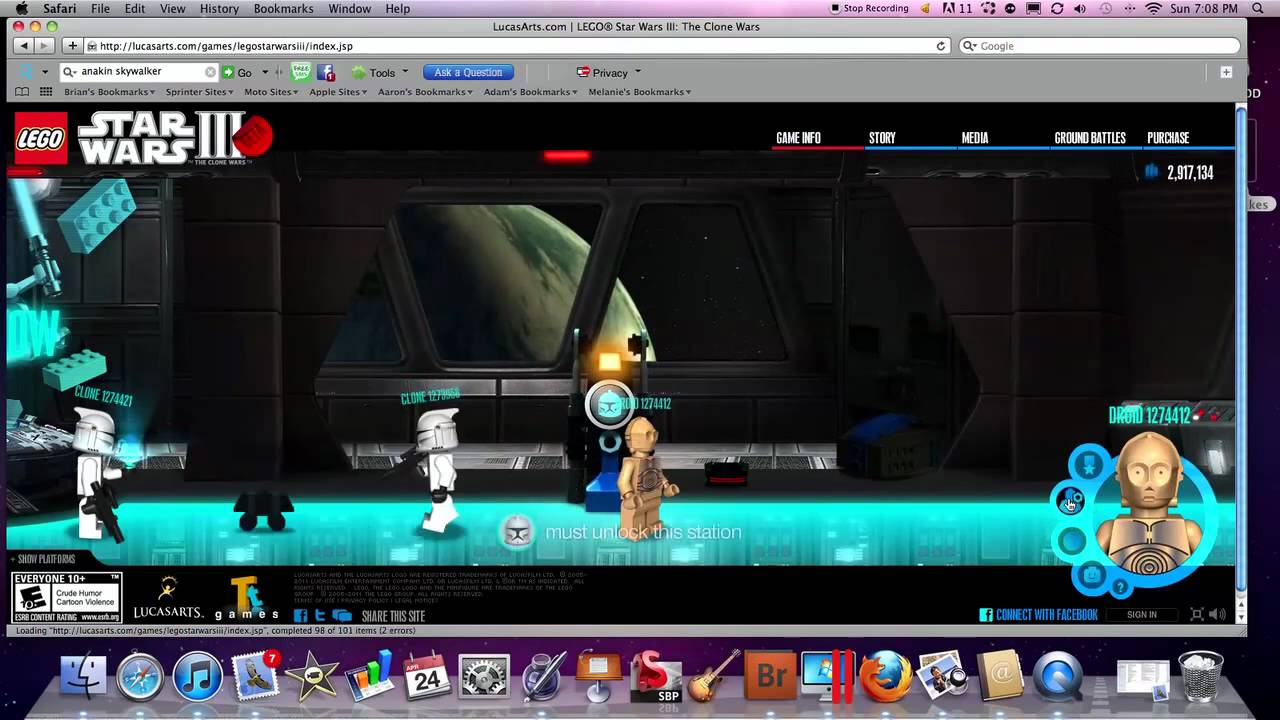Click the medal star icon beside the droid portrait

point(1089,464)
